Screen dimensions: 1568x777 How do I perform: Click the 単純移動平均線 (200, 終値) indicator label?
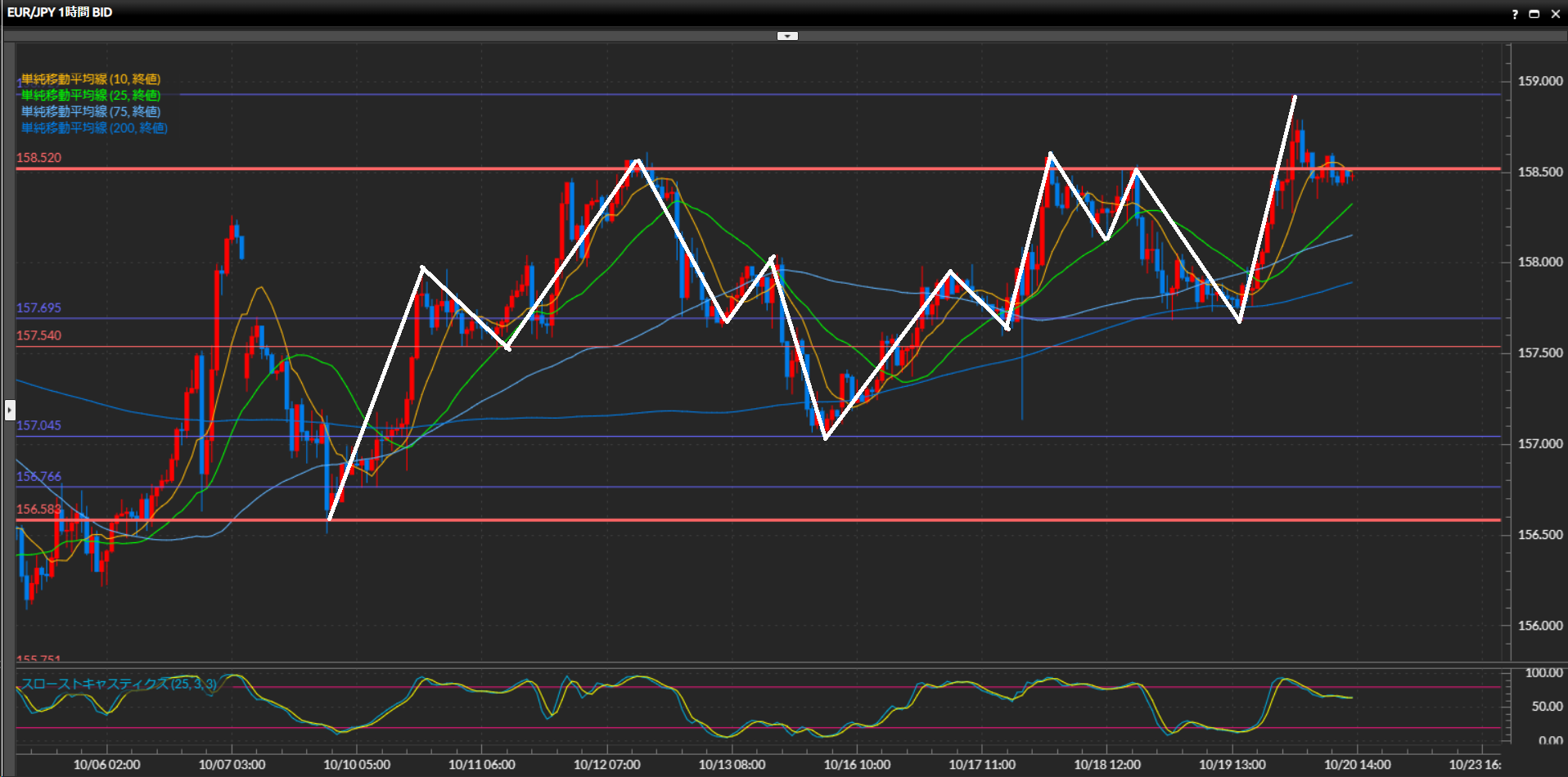point(94,128)
